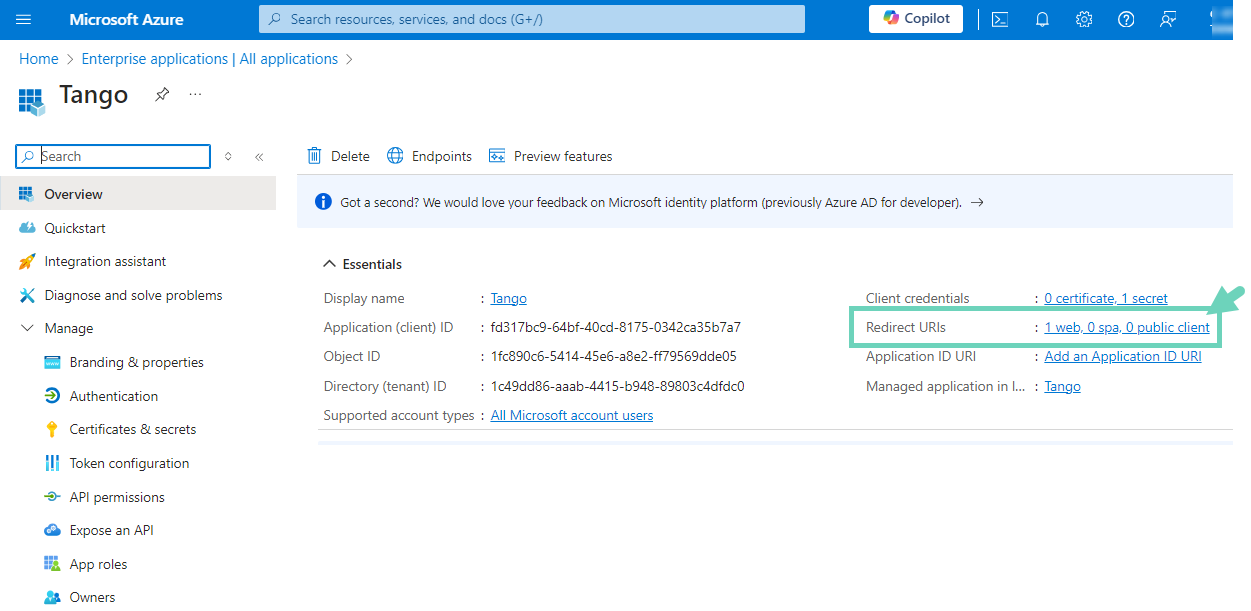The width and height of the screenshot is (1251, 611).
Task: Open Enterprise applications breadcrumb link
Action: point(210,59)
